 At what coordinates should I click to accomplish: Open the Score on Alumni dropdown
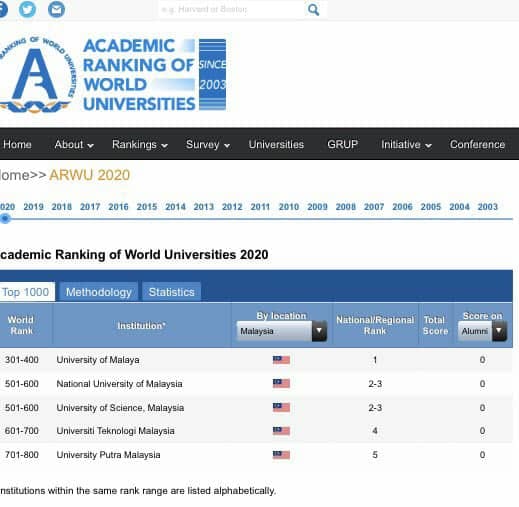(x=483, y=331)
